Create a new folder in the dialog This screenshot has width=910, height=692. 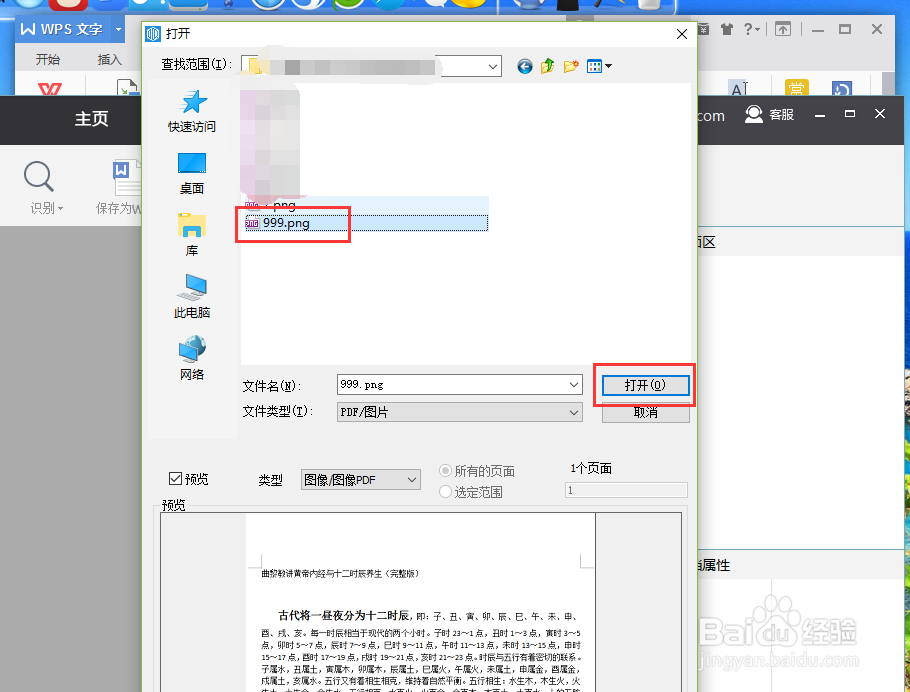(570, 66)
